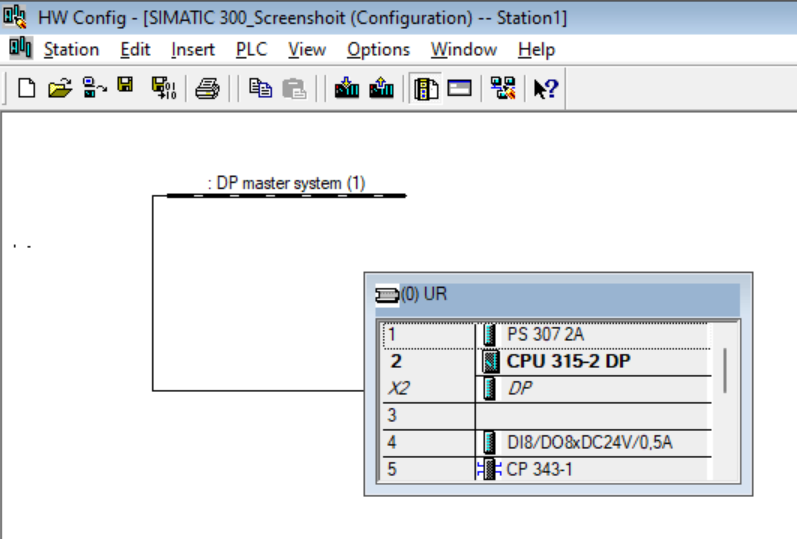Screen dimensions: 797x539
Task: Select the DP interface row text
Action: point(520,388)
